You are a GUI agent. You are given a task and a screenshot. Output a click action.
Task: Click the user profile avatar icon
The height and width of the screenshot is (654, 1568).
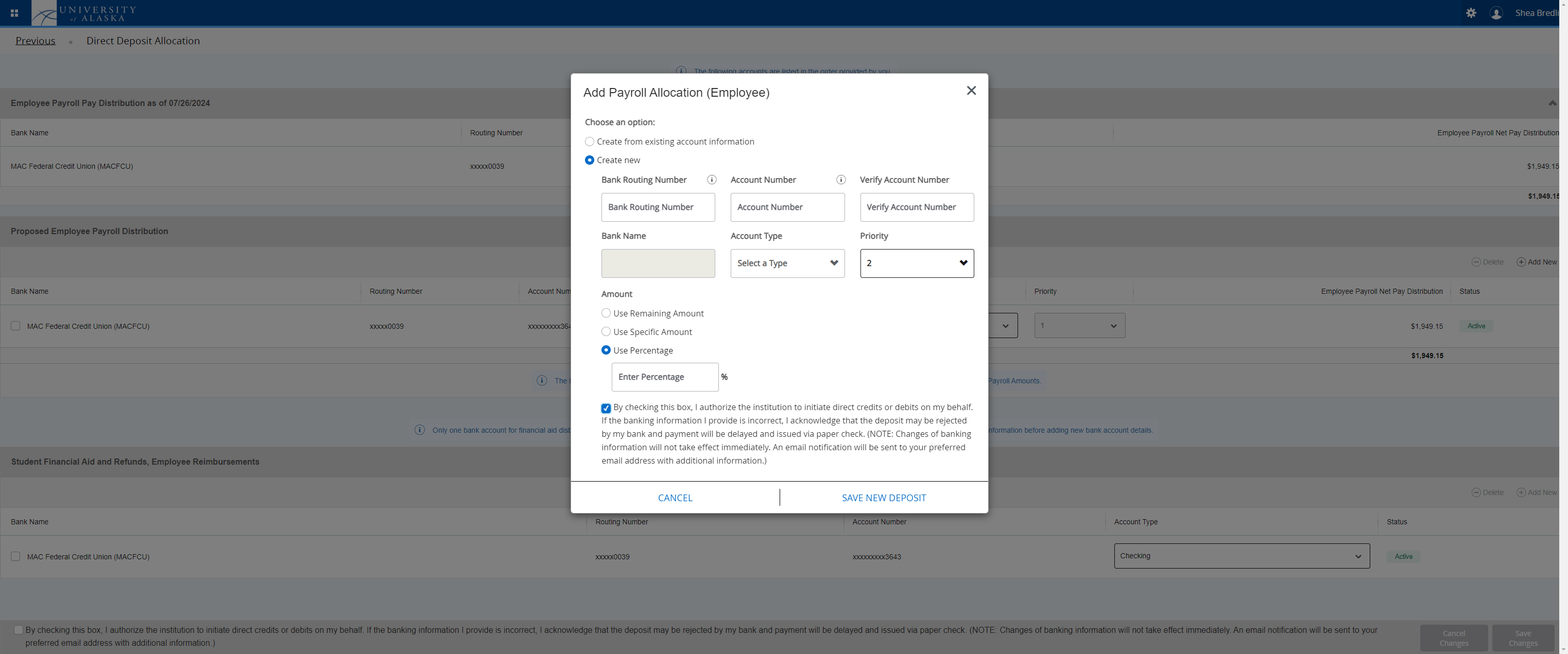tap(1496, 13)
